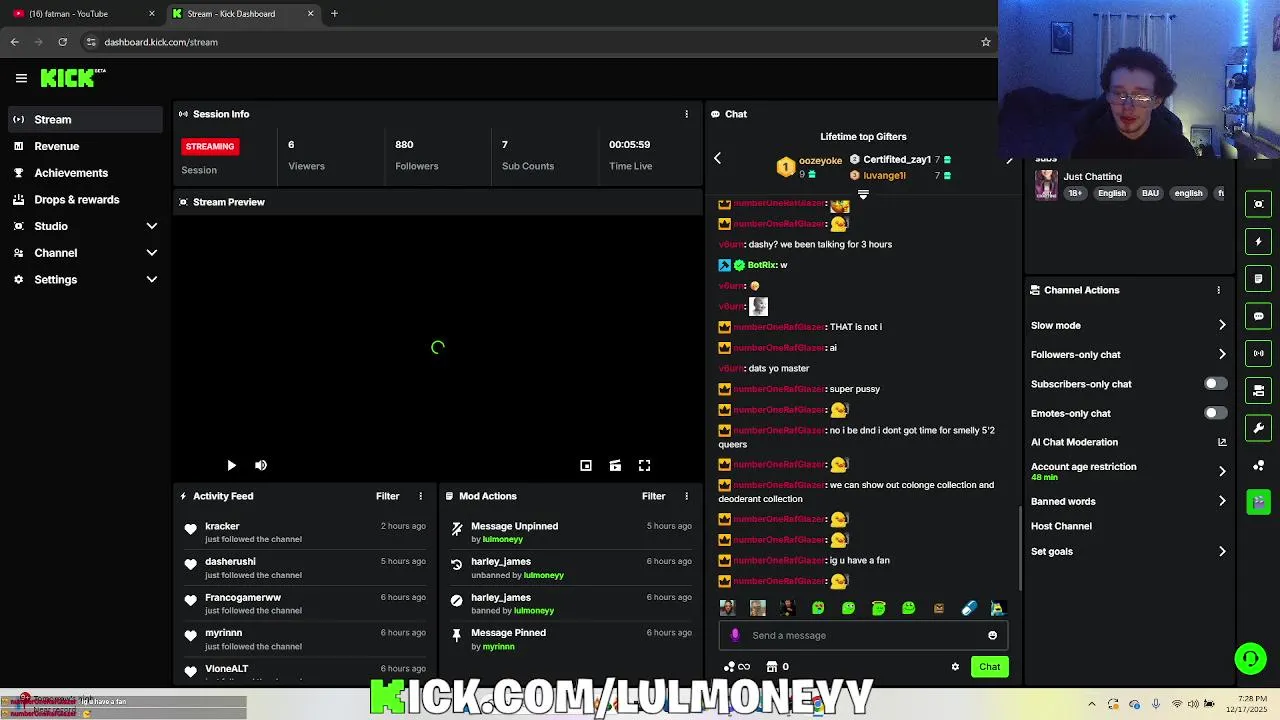1280x720 pixels.
Task: Click the lightning bolt quick action icon
Action: click(x=1259, y=241)
